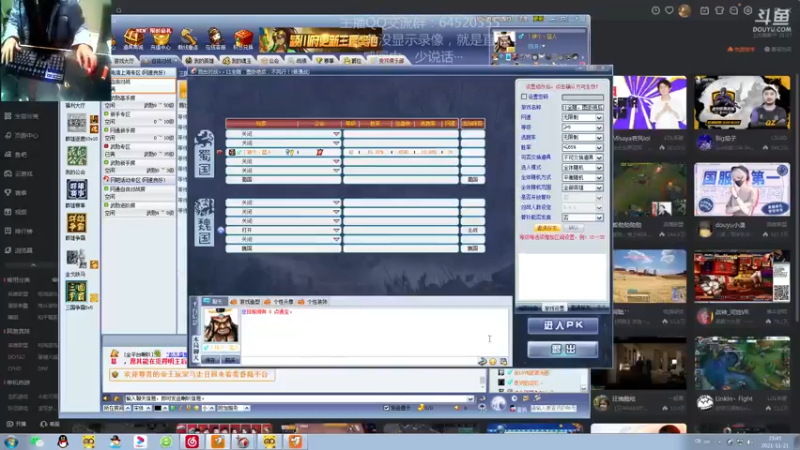Screen dimensions: 800x450
Task: Expand the 魏国 slot set to 打开
Action: point(336,230)
